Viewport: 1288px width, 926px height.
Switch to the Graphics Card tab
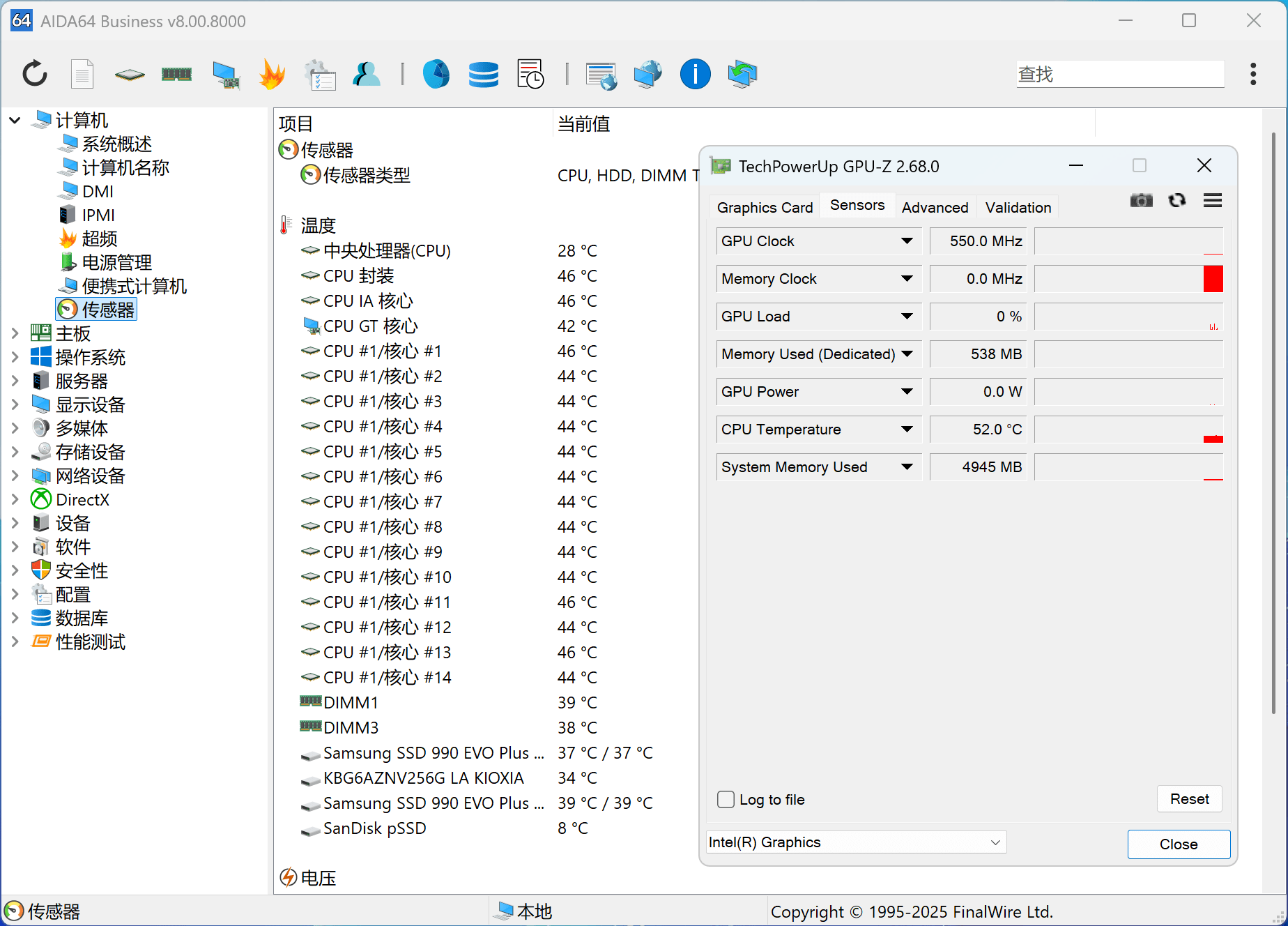point(765,208)
